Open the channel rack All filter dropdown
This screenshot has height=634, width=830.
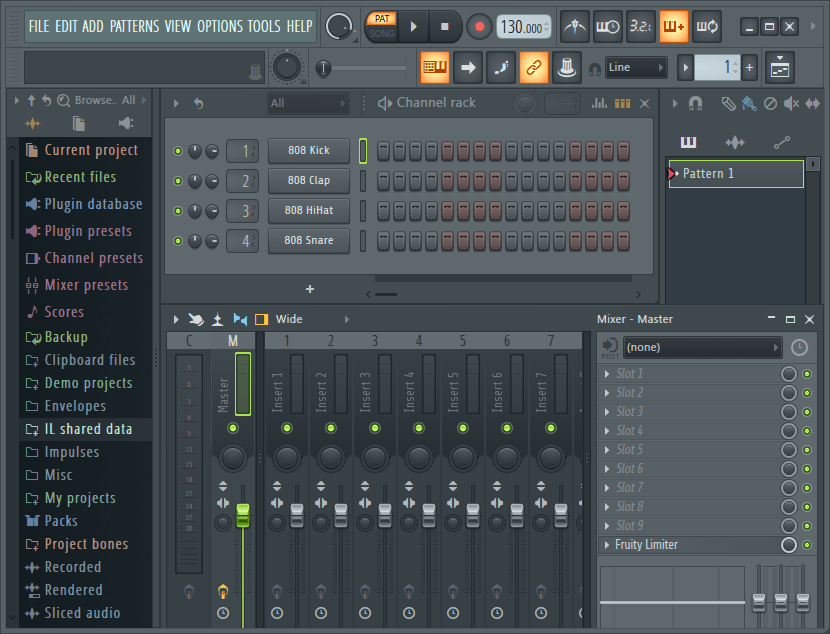click(x=308, y=103)
